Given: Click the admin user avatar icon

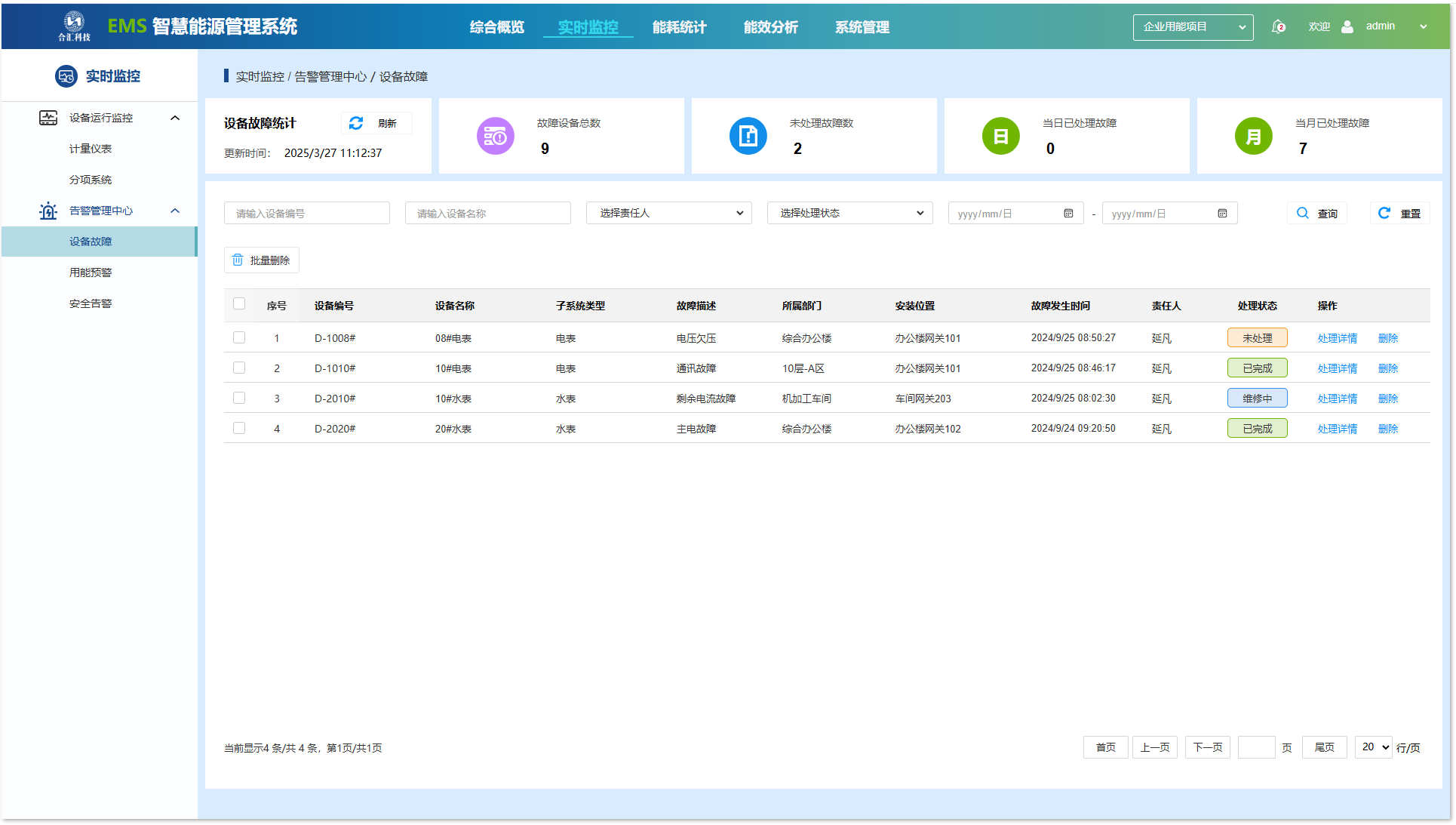Looking at the screenshot, I should point(1347,26).
